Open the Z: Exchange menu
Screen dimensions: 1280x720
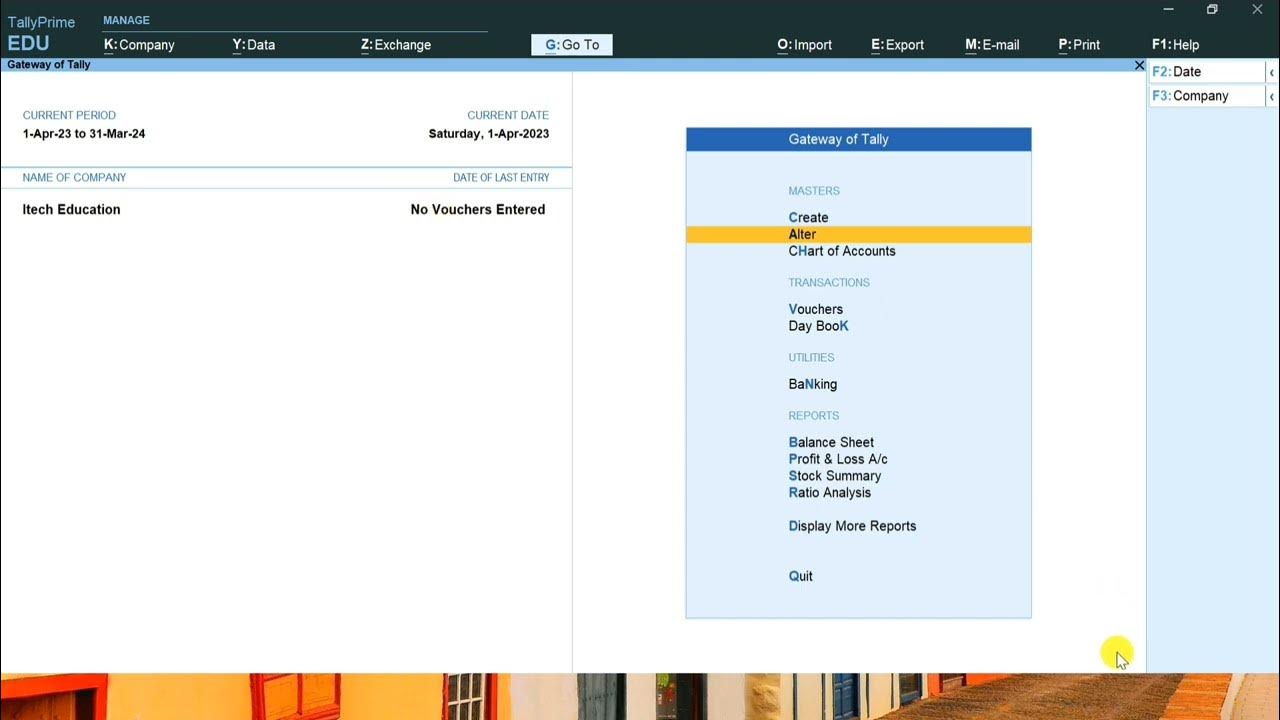pyautogui.click(x=396, y=45)
